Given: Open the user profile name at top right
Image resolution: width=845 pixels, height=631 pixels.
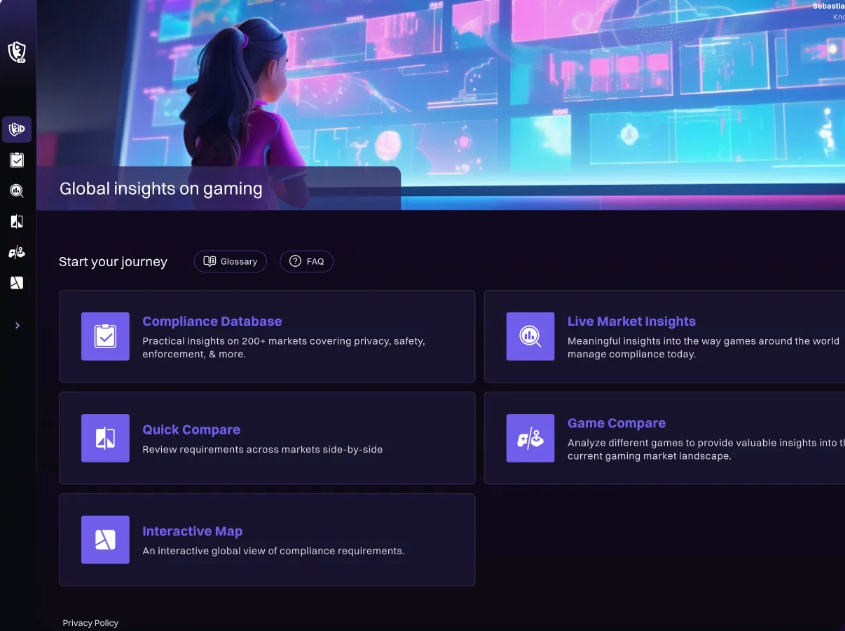Looking at the screenshot, I should tap(828, 7).
